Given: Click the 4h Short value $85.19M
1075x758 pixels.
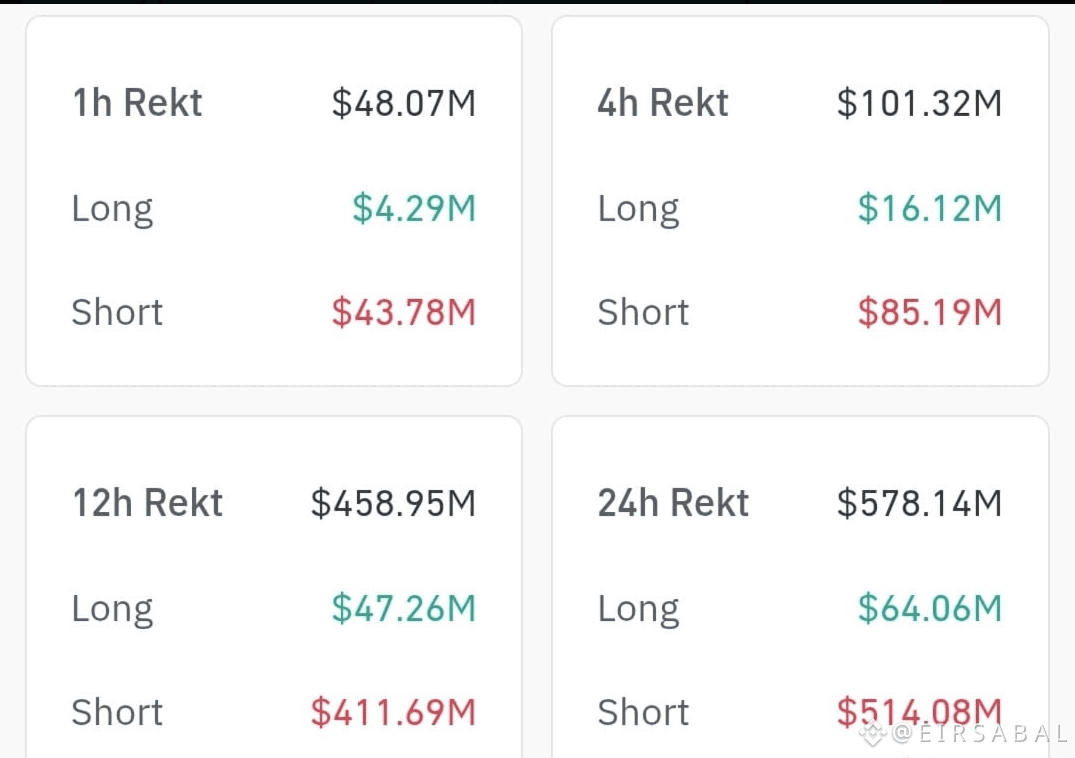Looking at the screenshot, I should 930,312.
